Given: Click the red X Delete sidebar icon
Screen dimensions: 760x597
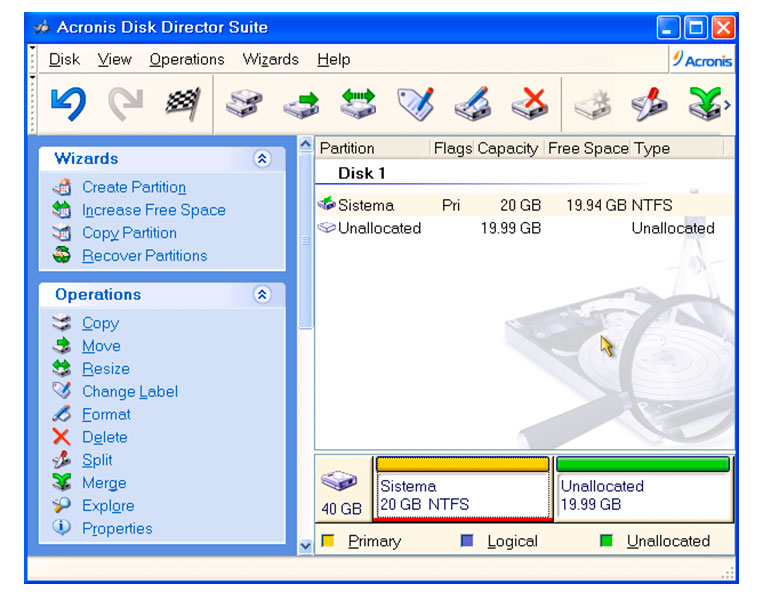Looking at the screenshot, I should (x=62, y=437).
